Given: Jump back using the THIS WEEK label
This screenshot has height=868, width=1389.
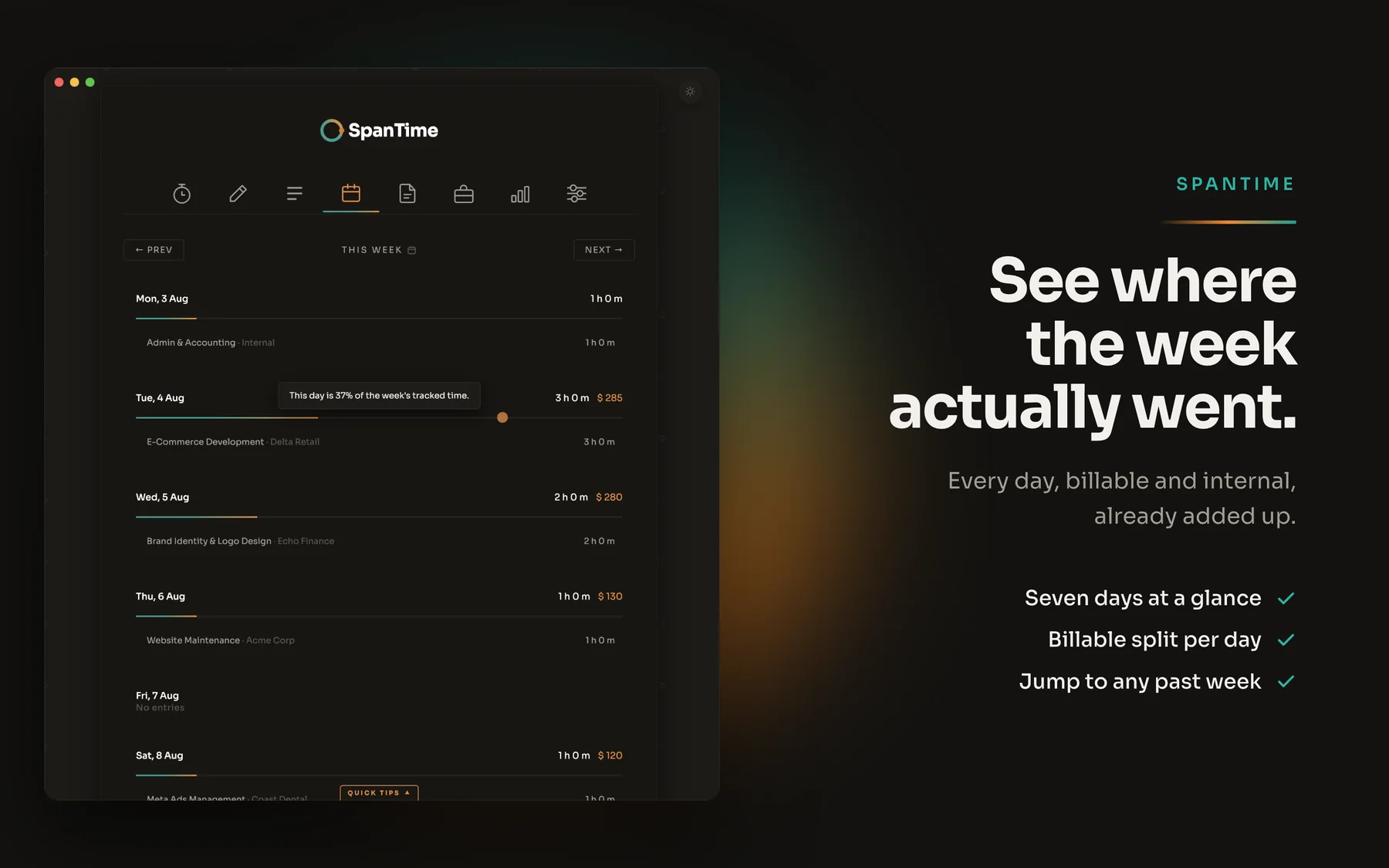Looking at the screenshot, I should pyautogui.click(x=372, y=250).
